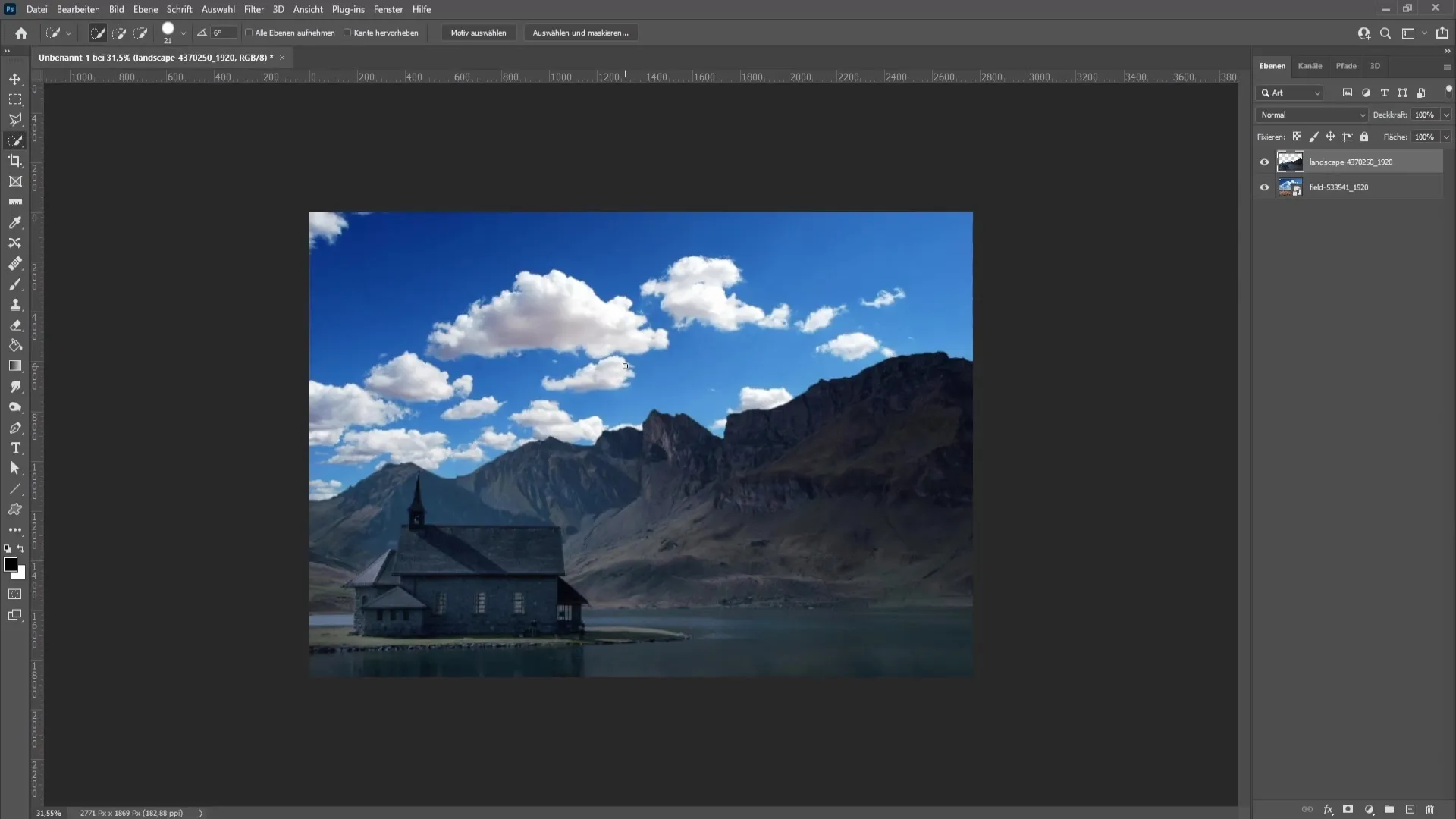Toggle Quick Mask mode
Image resolution: width=1456 pixels, height=819 pixels.
point(15,594)
